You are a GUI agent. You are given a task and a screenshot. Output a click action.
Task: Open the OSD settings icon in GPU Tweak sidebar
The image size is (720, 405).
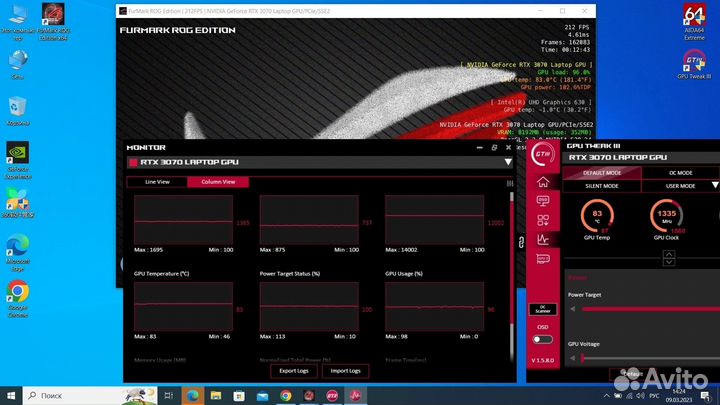(x=543, y=201)
